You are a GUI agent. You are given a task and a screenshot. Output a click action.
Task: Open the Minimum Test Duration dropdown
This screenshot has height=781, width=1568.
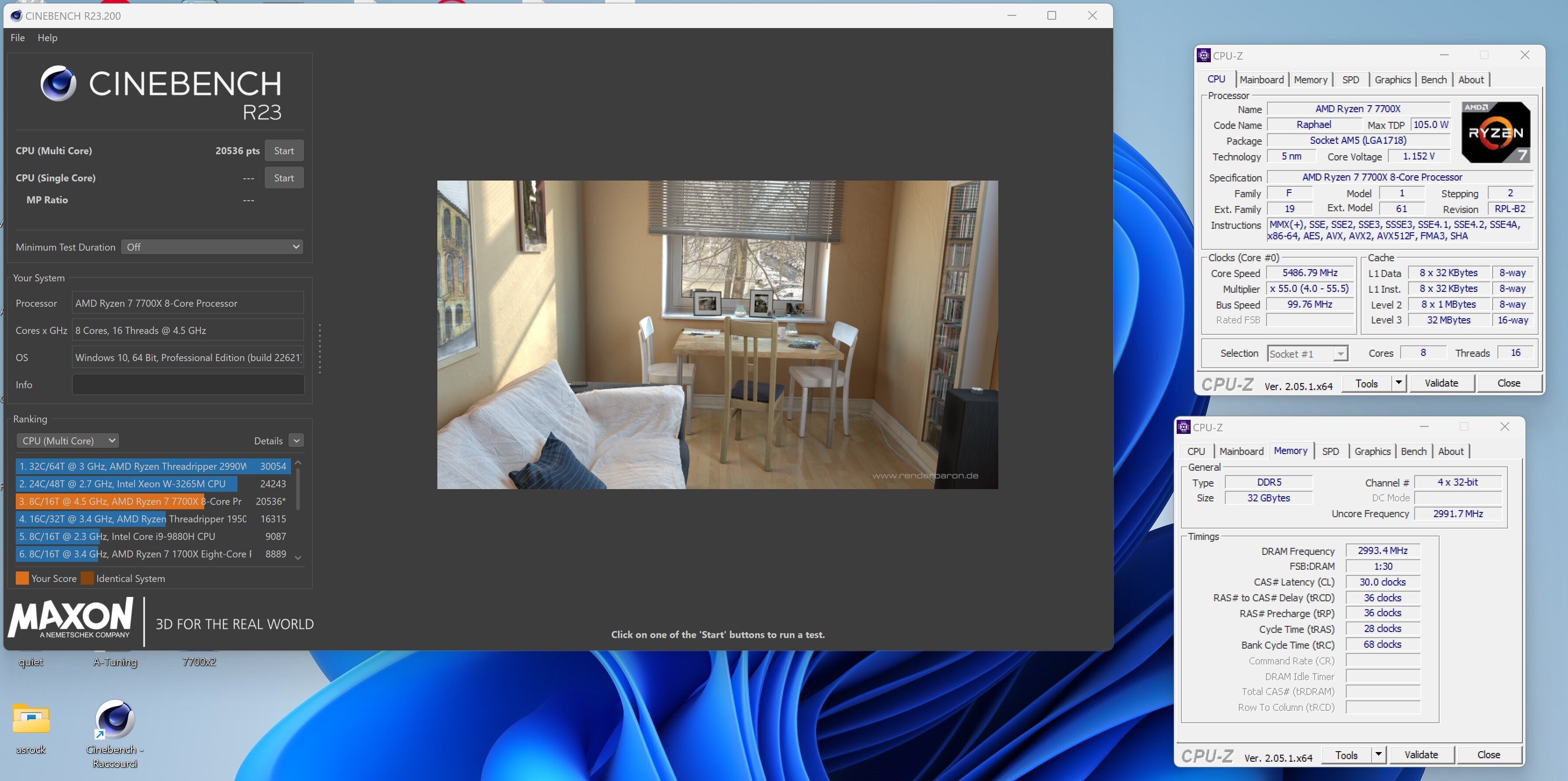pos(212,247)
